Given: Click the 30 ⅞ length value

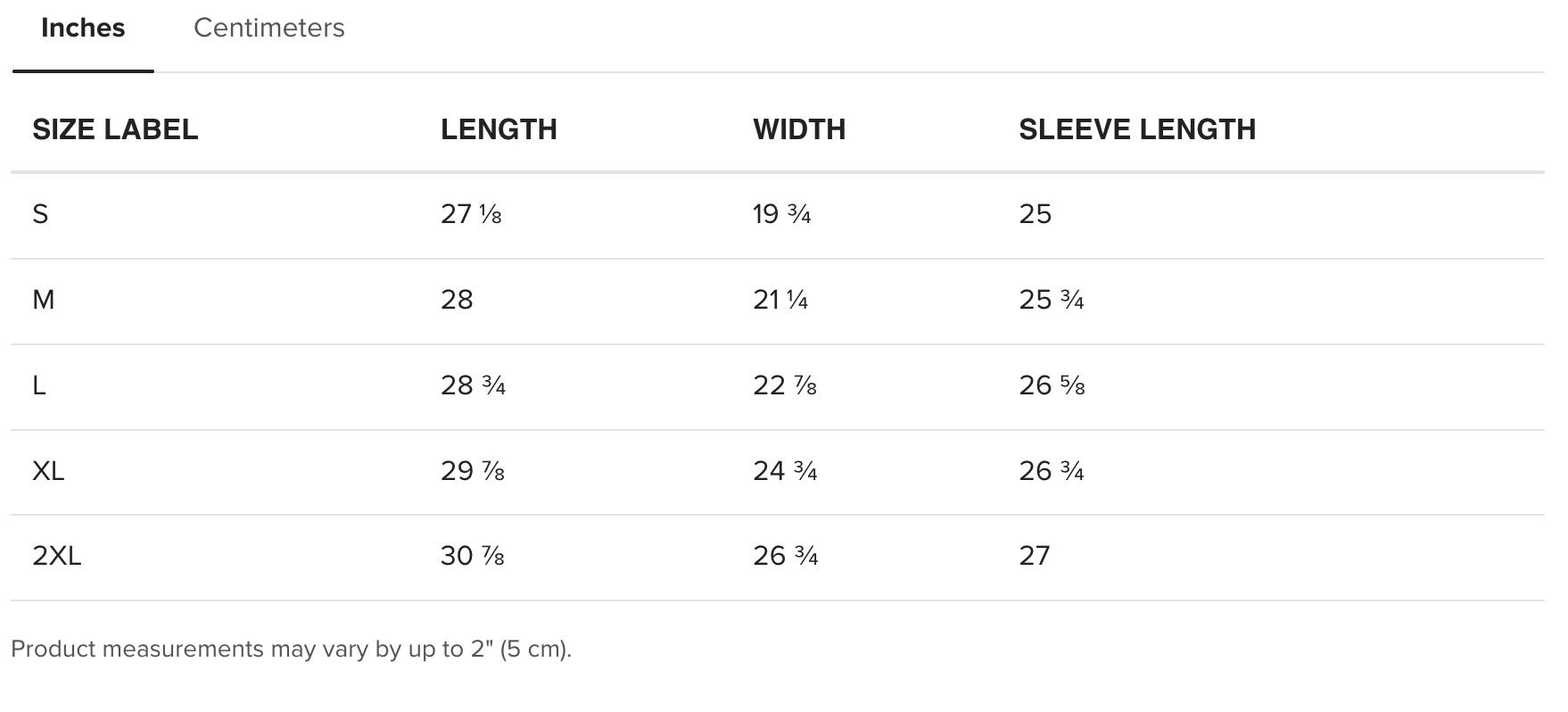Looking at the screenshot, I should click(473, 556).
